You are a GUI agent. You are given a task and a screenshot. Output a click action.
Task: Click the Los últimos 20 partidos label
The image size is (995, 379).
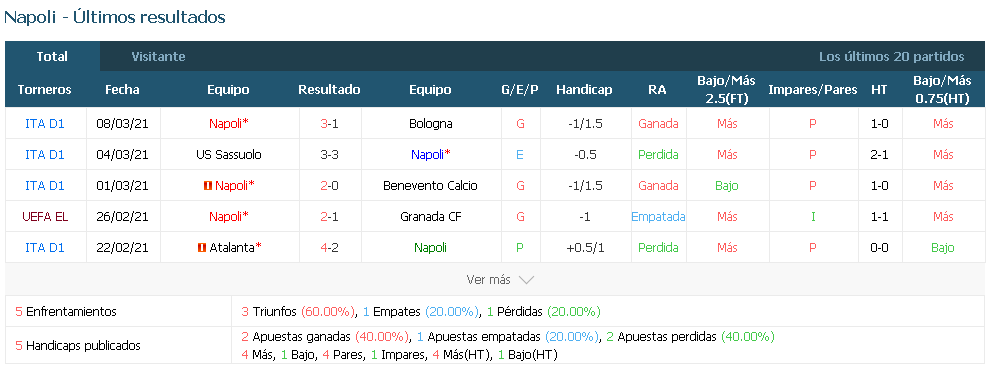click(x=892, y=57)
